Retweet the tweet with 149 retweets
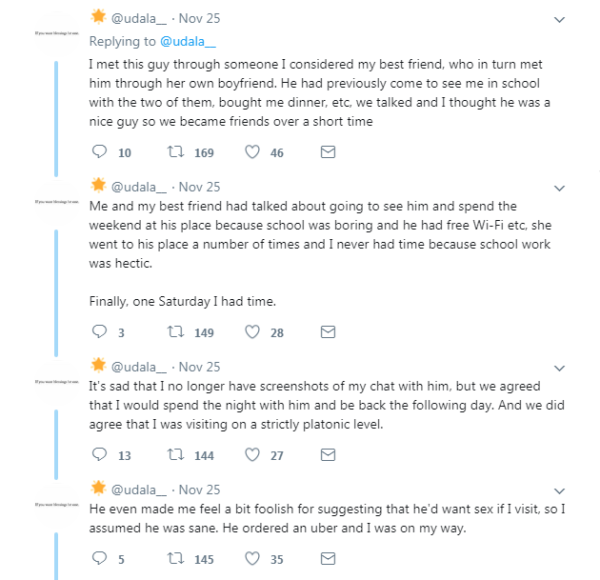This screenshot has height=580, width=600. pos(176,332)
